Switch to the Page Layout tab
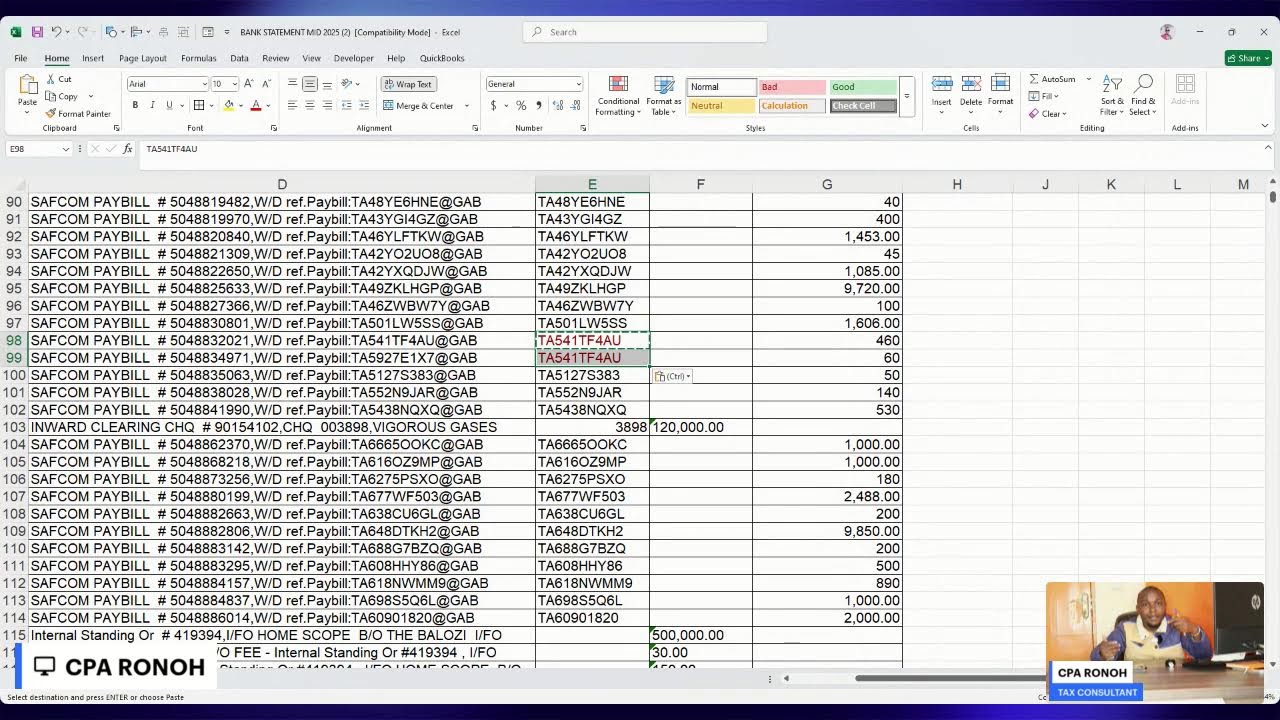The height and width of the screenshot is (720, 1280). coord(143,58)
